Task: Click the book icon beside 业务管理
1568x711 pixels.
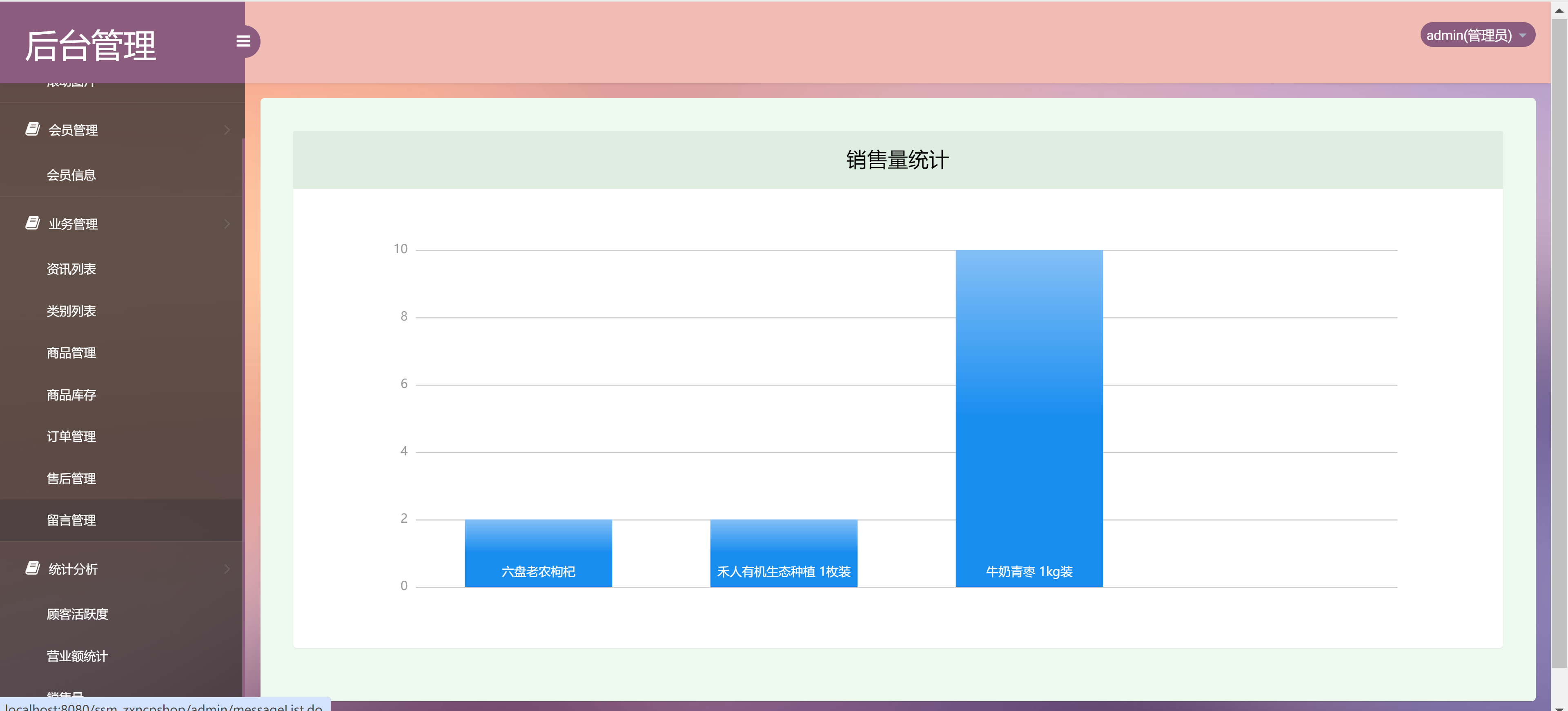Action: 32,223
